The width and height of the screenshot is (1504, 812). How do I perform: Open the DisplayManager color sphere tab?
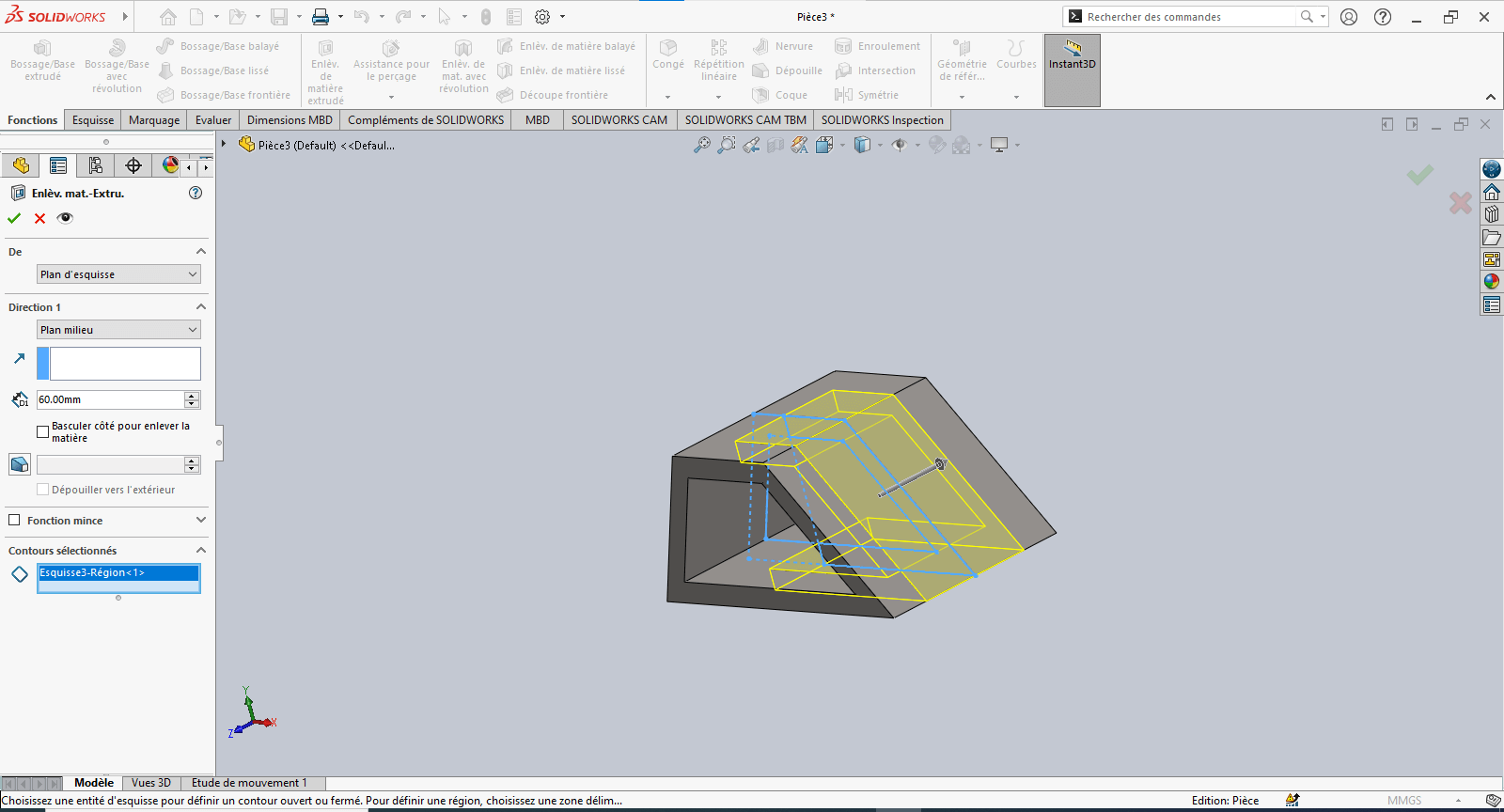169,165
